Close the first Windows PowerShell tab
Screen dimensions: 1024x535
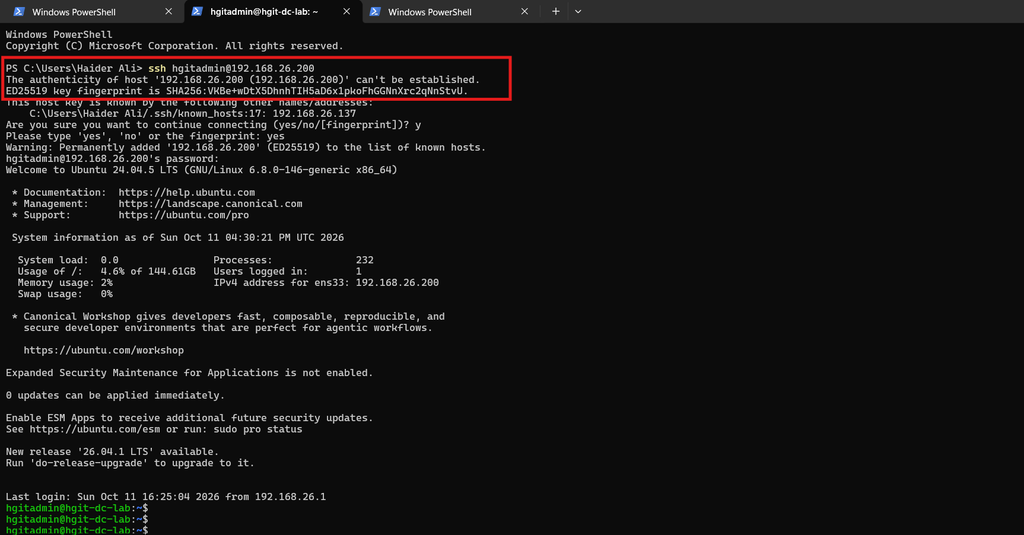(168, 12)
